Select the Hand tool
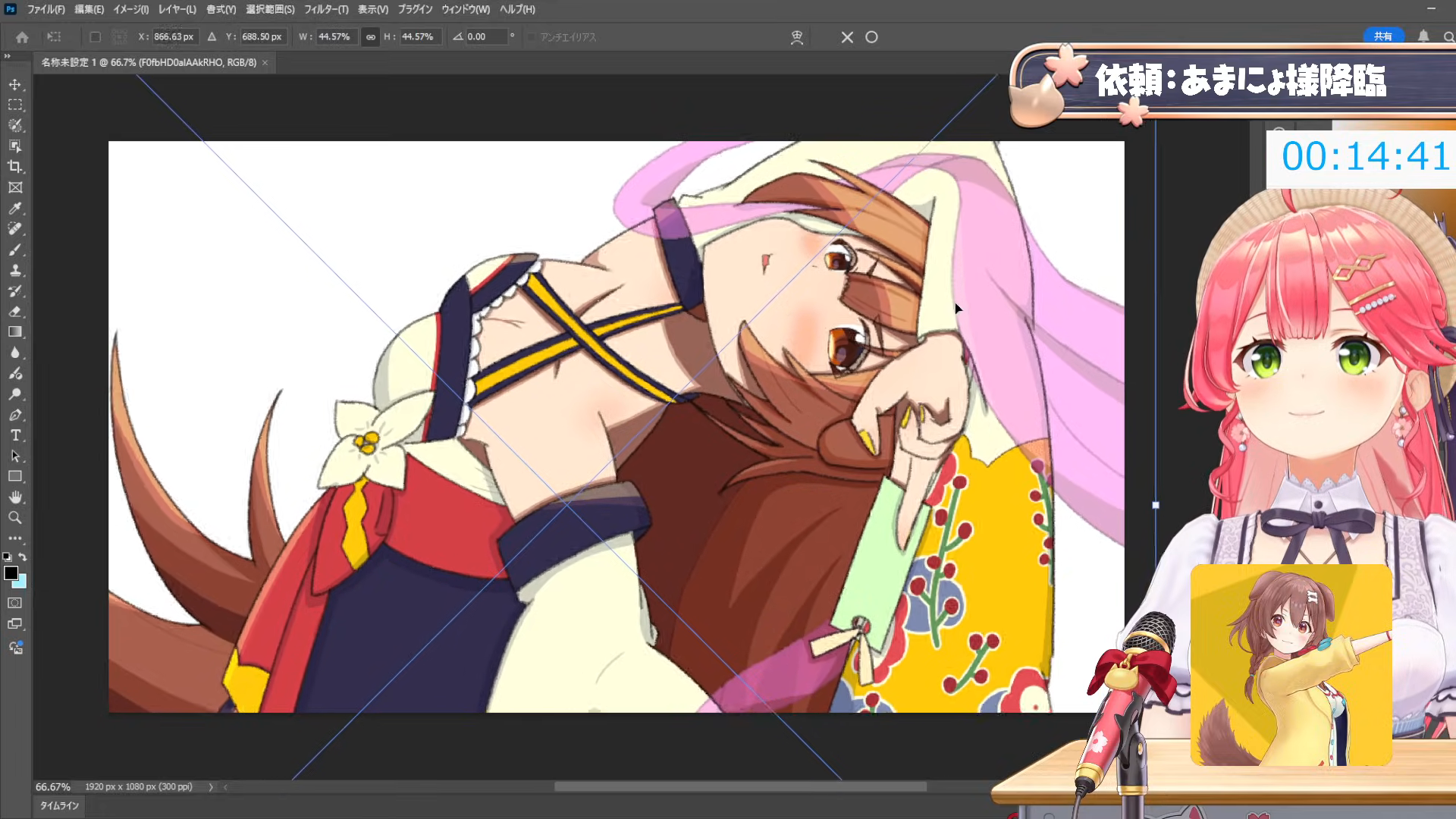Screen dimensions: 1456x819 point(15,497)
